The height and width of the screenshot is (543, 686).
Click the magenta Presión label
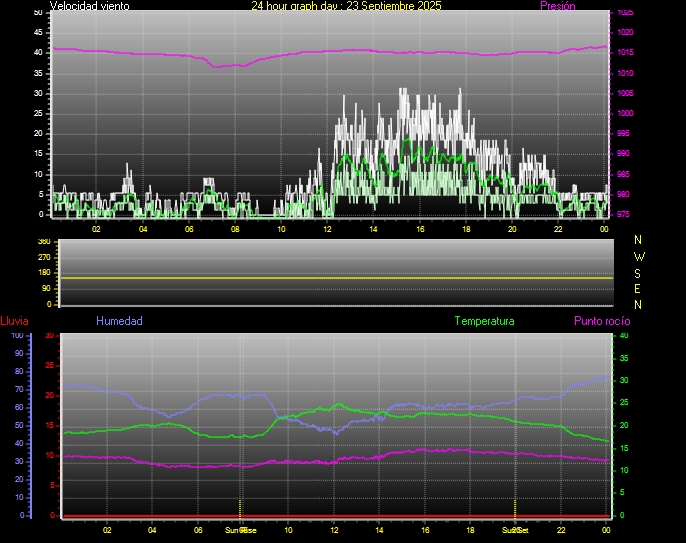(557, 6)
